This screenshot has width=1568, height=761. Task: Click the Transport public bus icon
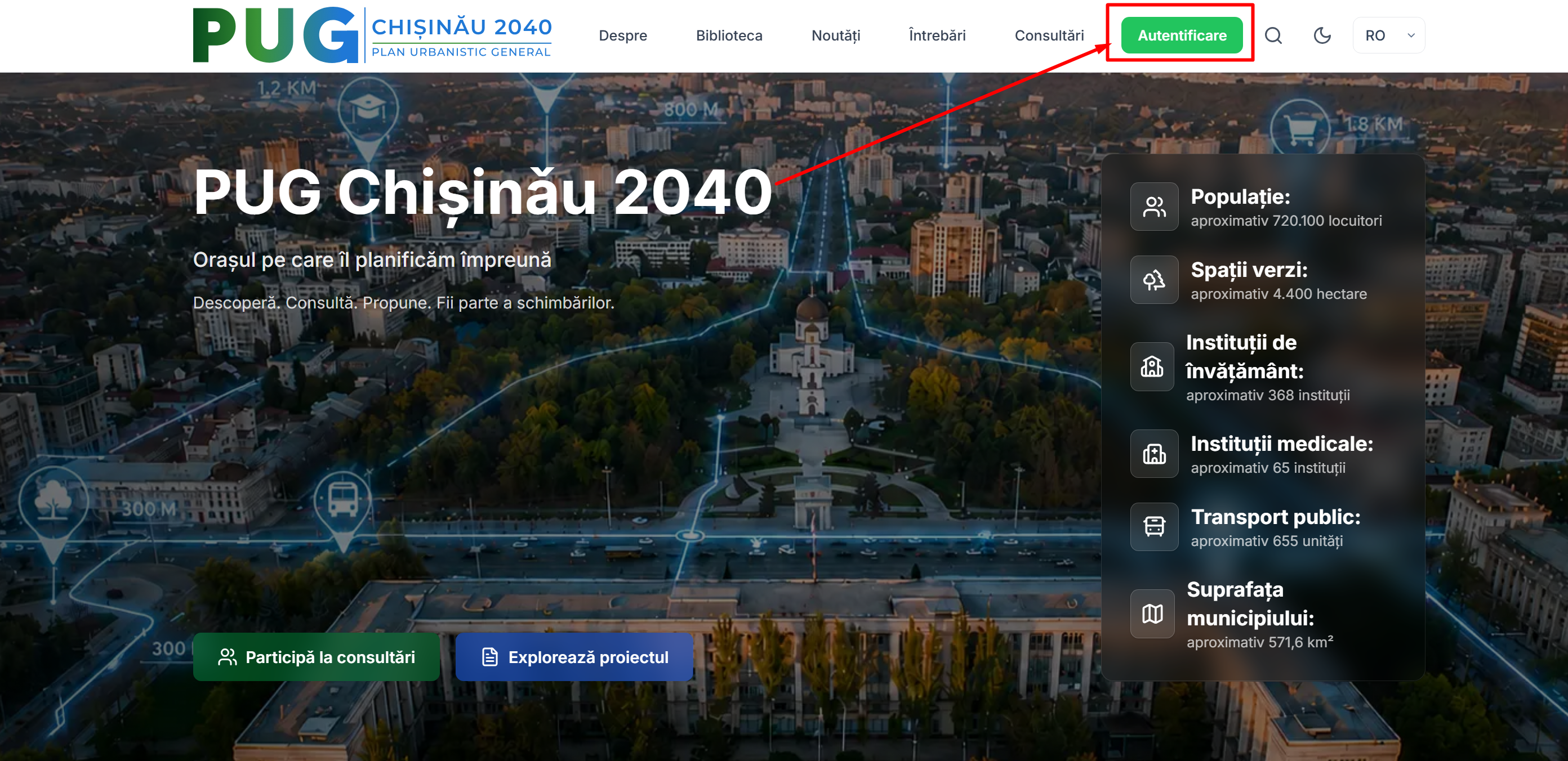1154,527
